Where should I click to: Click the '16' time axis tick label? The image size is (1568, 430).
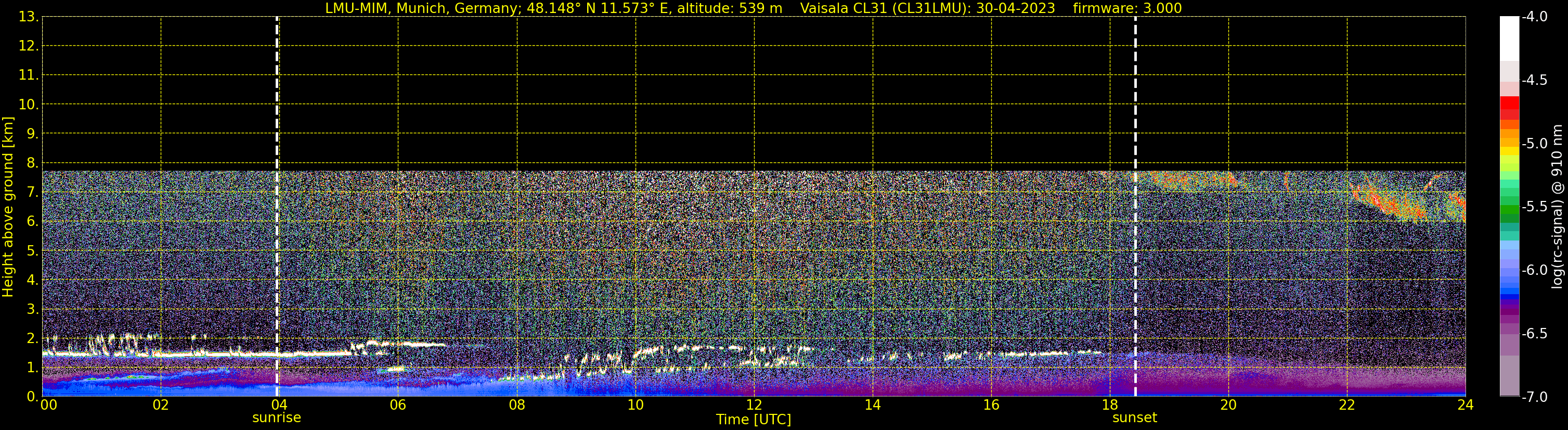click(x=991, y=405)
